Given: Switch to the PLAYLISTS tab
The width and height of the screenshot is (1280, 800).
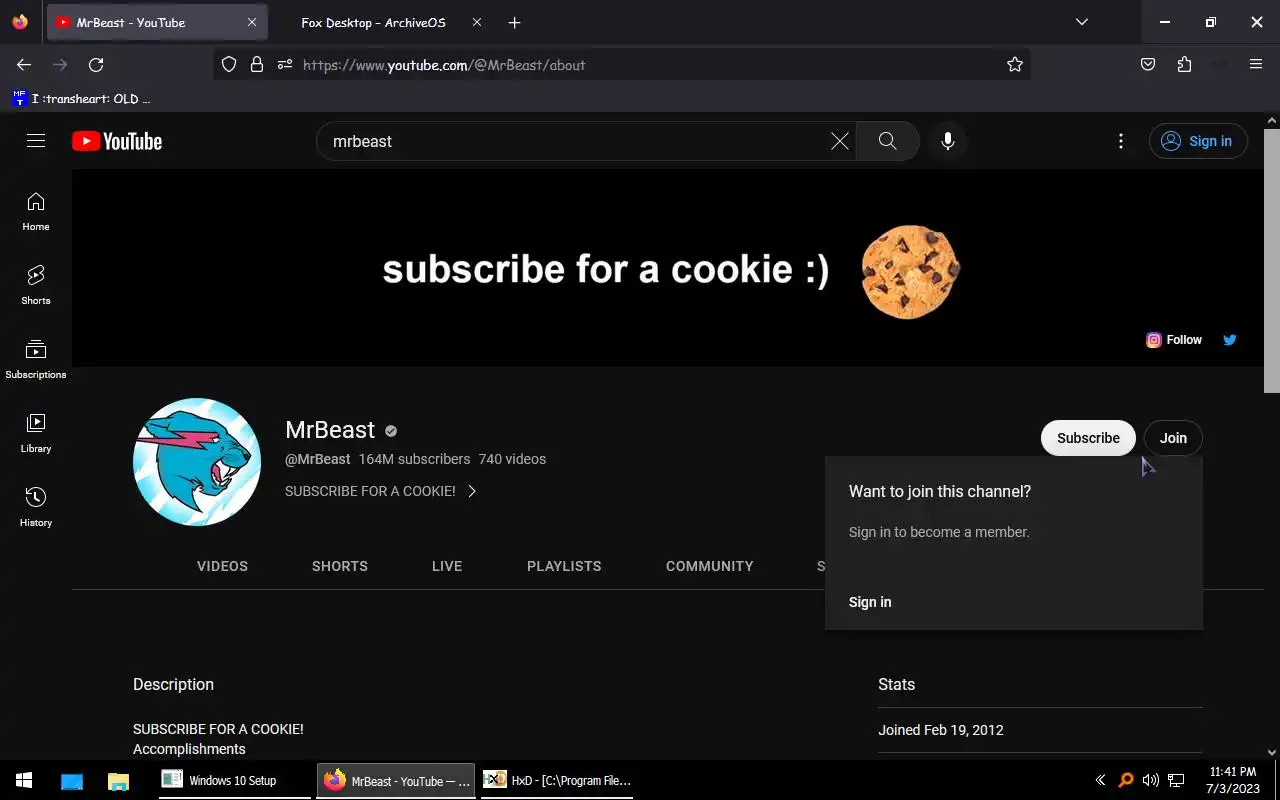Looking at the screenshot, I should coord(564,566).
